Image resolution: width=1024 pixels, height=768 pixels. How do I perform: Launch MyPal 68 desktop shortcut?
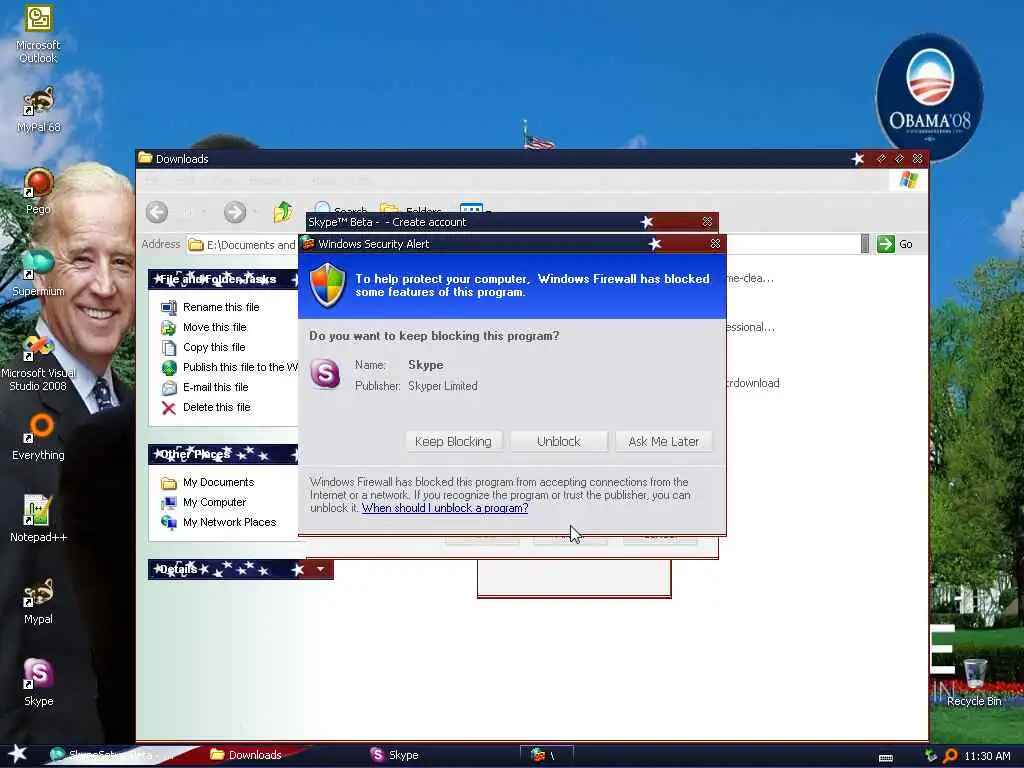pos(38,109)
